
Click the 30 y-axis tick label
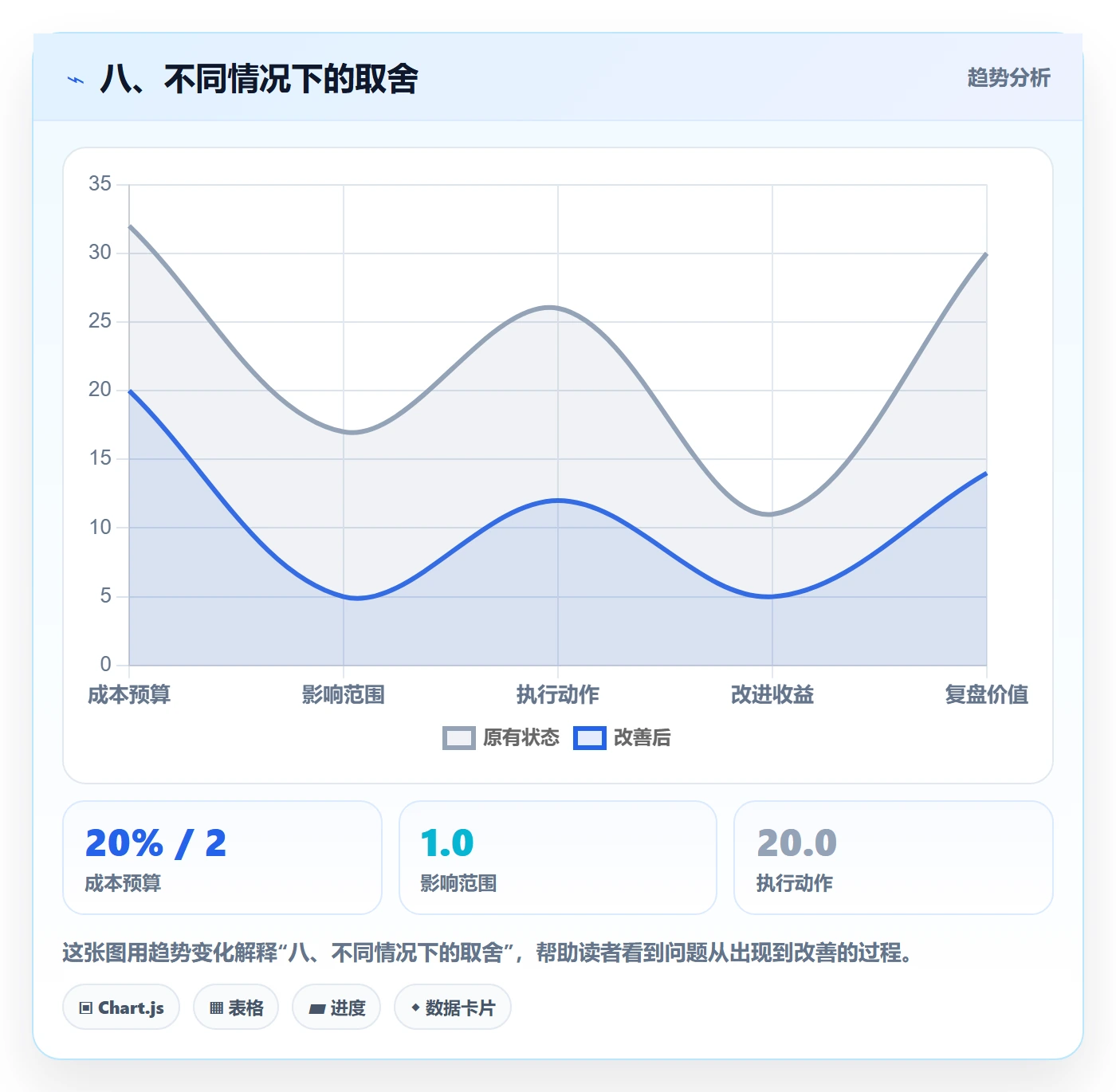100,253
